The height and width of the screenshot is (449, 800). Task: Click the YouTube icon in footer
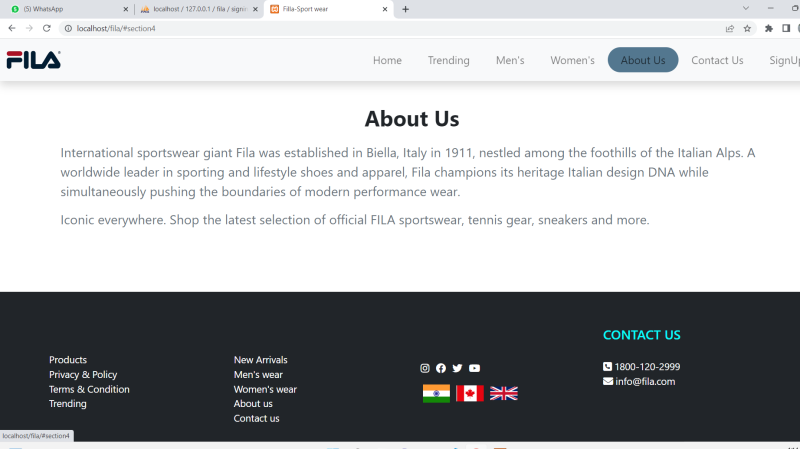pyautogui.click(x=474, y=368)
